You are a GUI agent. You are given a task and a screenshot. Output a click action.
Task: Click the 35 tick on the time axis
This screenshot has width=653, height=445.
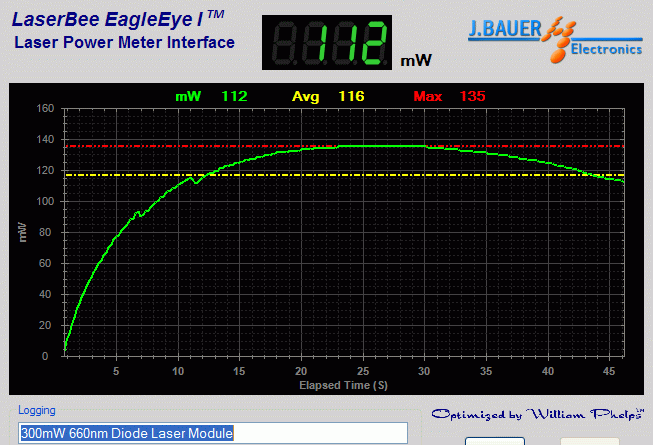coord(486,371)
